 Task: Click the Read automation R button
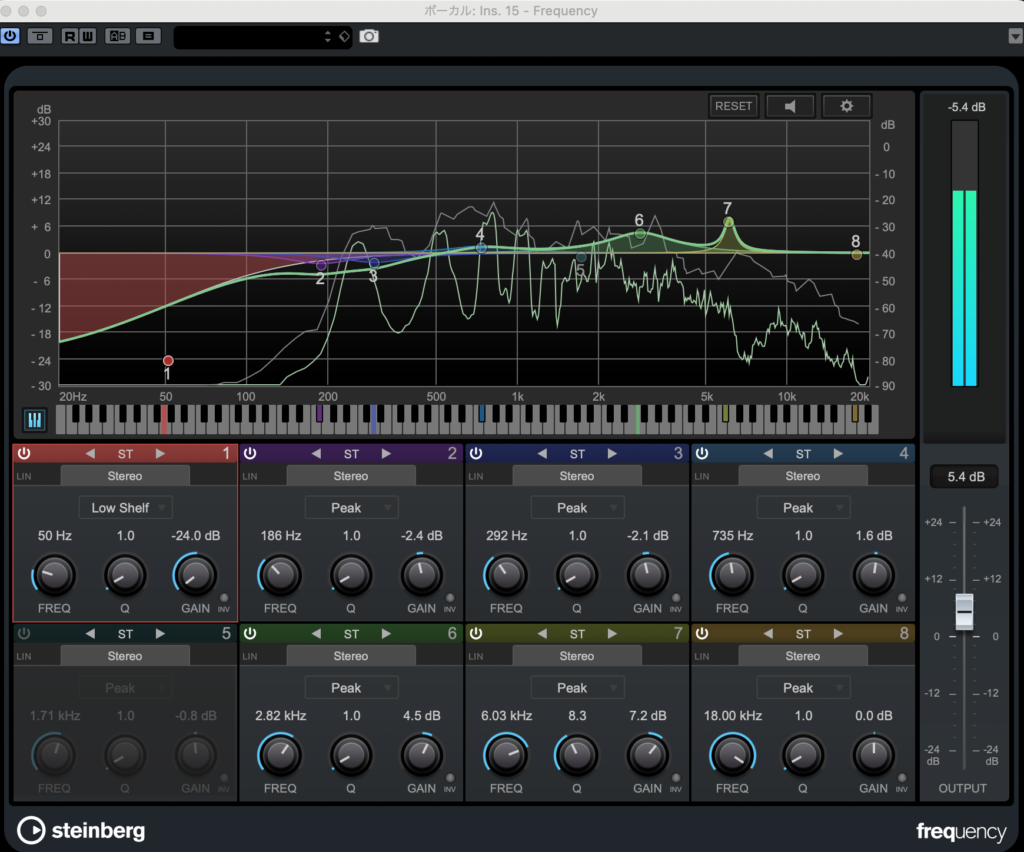coord(70,36)
